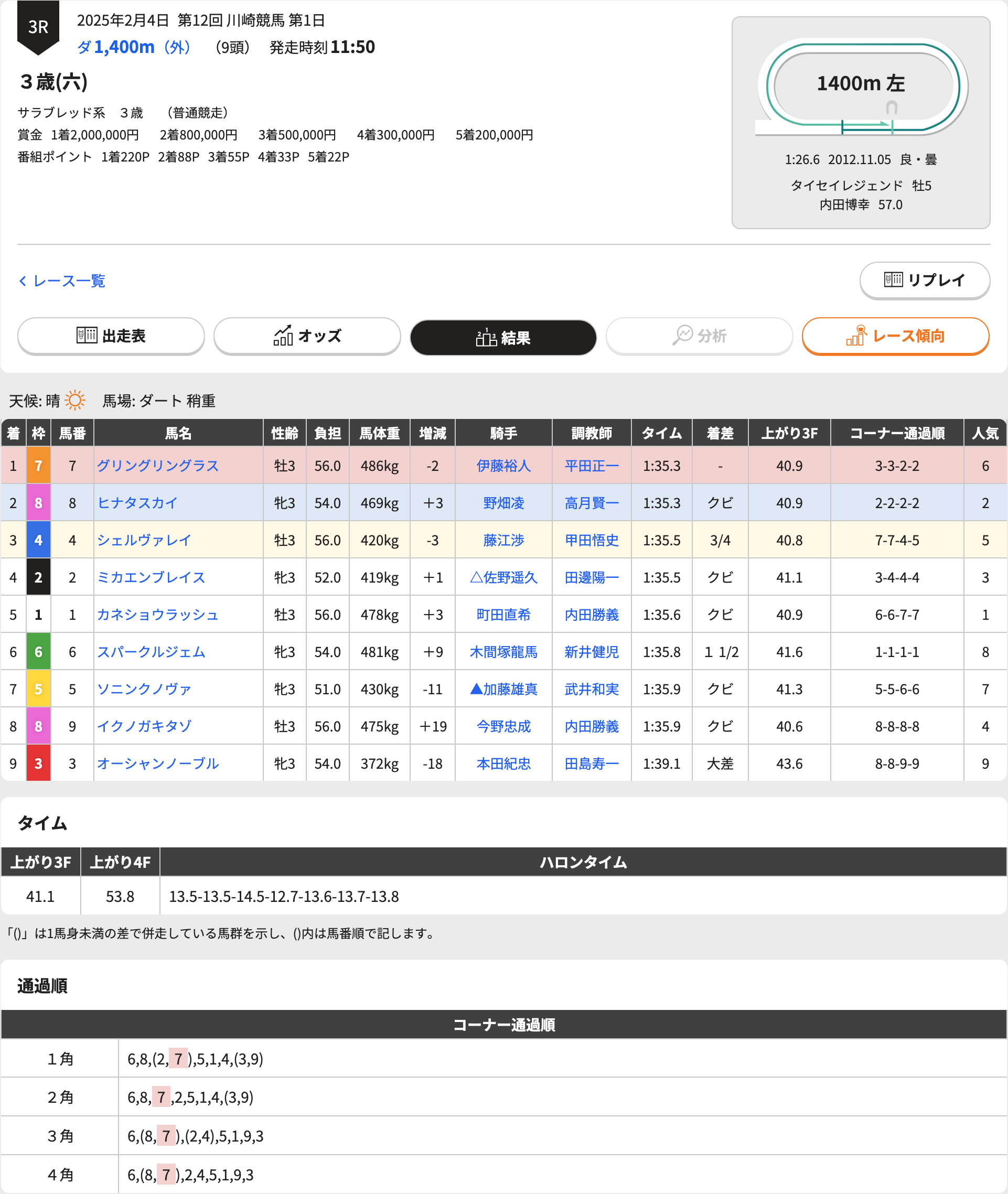Click the 人気 column header
The image size is (1008, 1194).
coord(985,433)
